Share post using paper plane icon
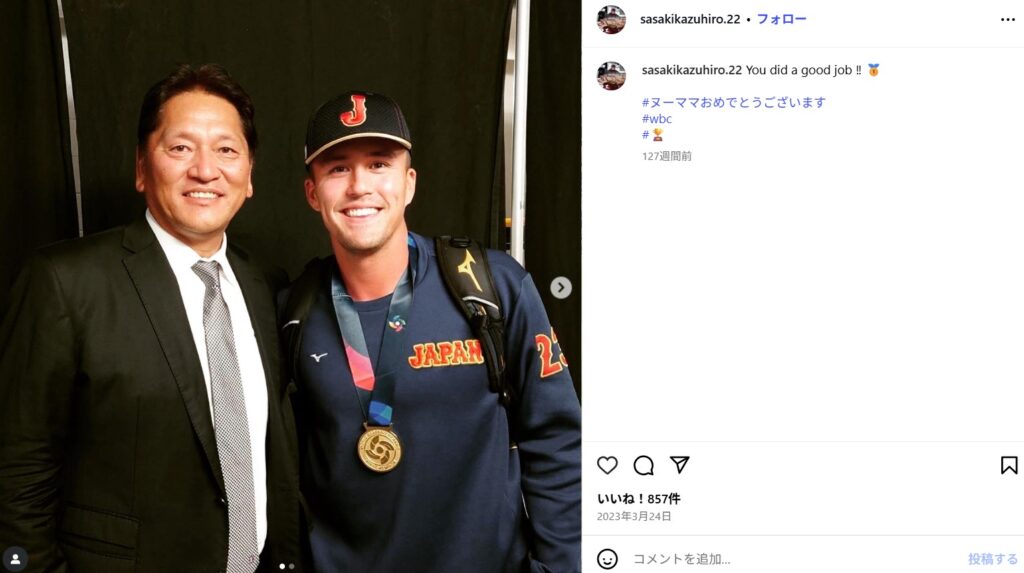The height and width of the screenshot is (573, 1024). coord(680,465)
